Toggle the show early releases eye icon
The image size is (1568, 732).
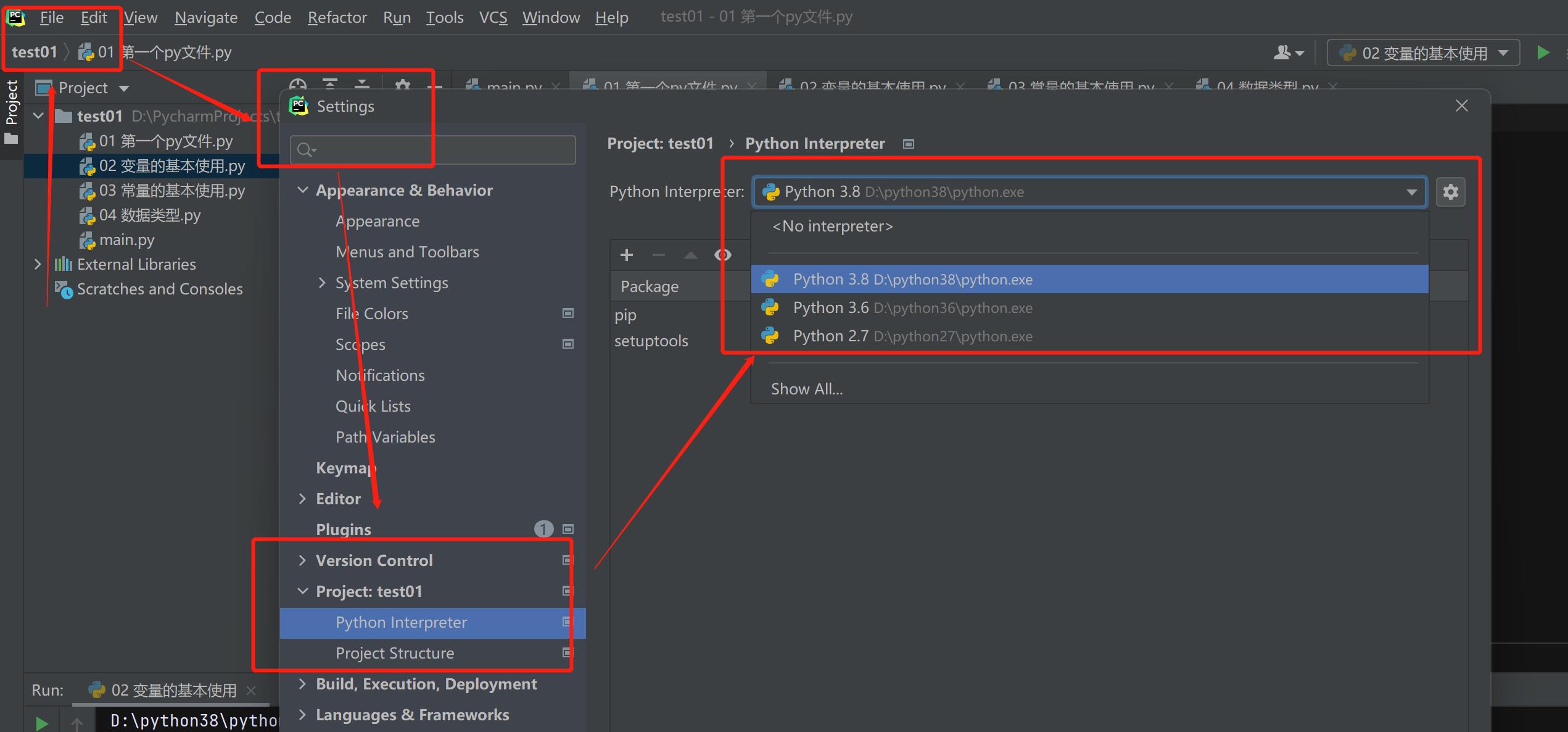722,255
